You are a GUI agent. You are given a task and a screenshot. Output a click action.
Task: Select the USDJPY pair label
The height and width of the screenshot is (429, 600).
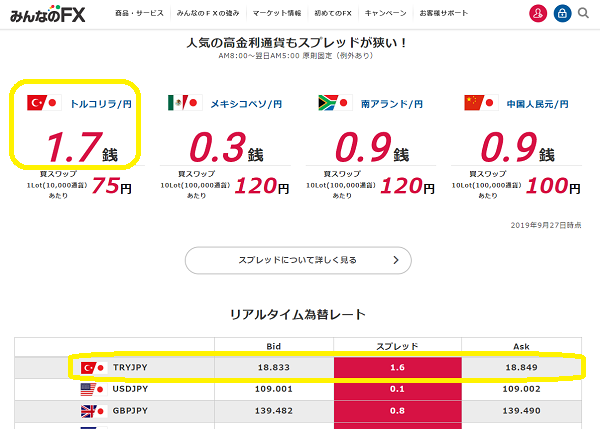(x=130, y=389)
